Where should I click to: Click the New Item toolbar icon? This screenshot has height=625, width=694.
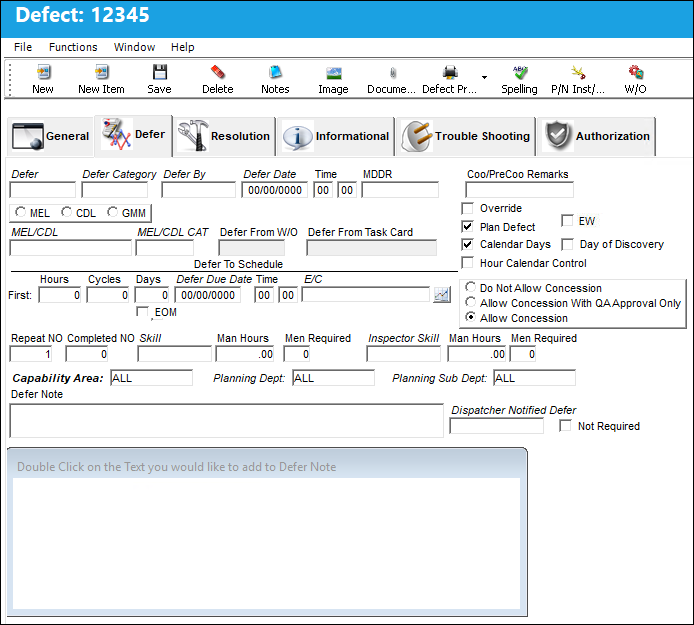101,72
